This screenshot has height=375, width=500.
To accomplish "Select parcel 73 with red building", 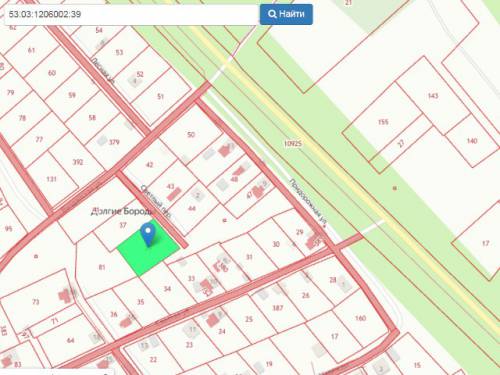I will [36, 302].
